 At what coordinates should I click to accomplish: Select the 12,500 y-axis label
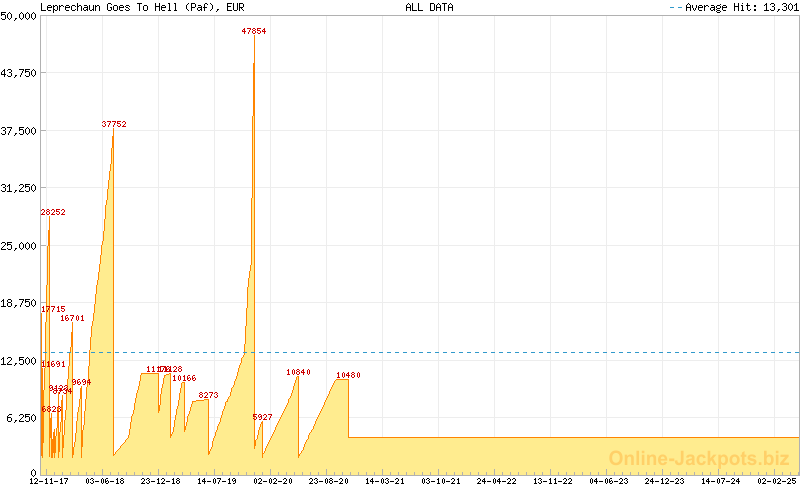click(x=20, y=360)
